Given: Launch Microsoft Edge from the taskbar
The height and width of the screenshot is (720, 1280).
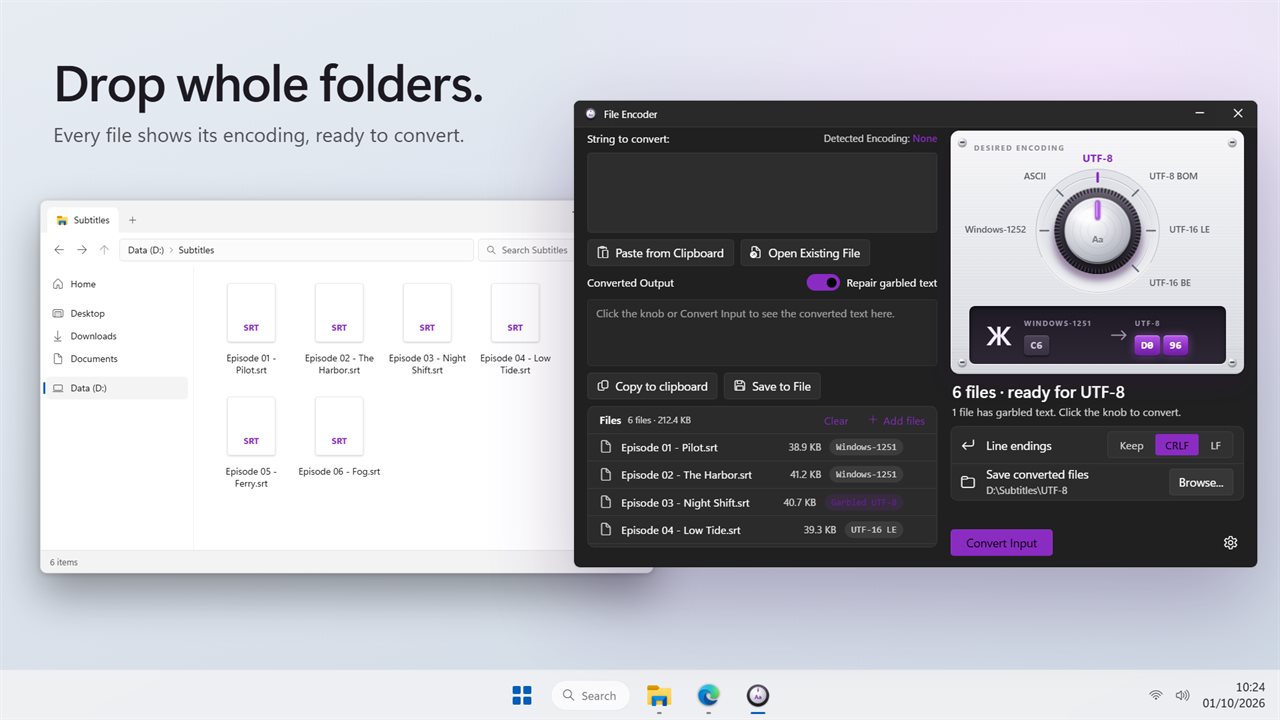Looking at the screenshot, I should [708, 695].
